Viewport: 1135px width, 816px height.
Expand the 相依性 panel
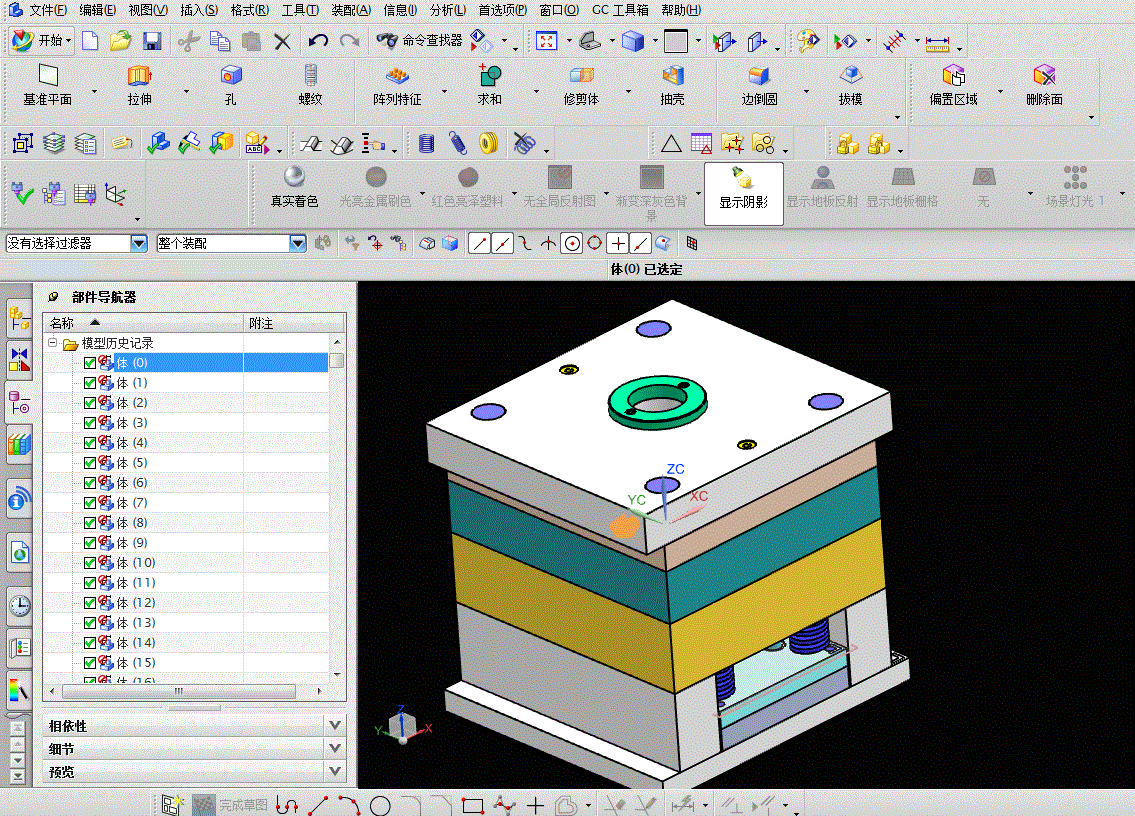pos(334,725)
